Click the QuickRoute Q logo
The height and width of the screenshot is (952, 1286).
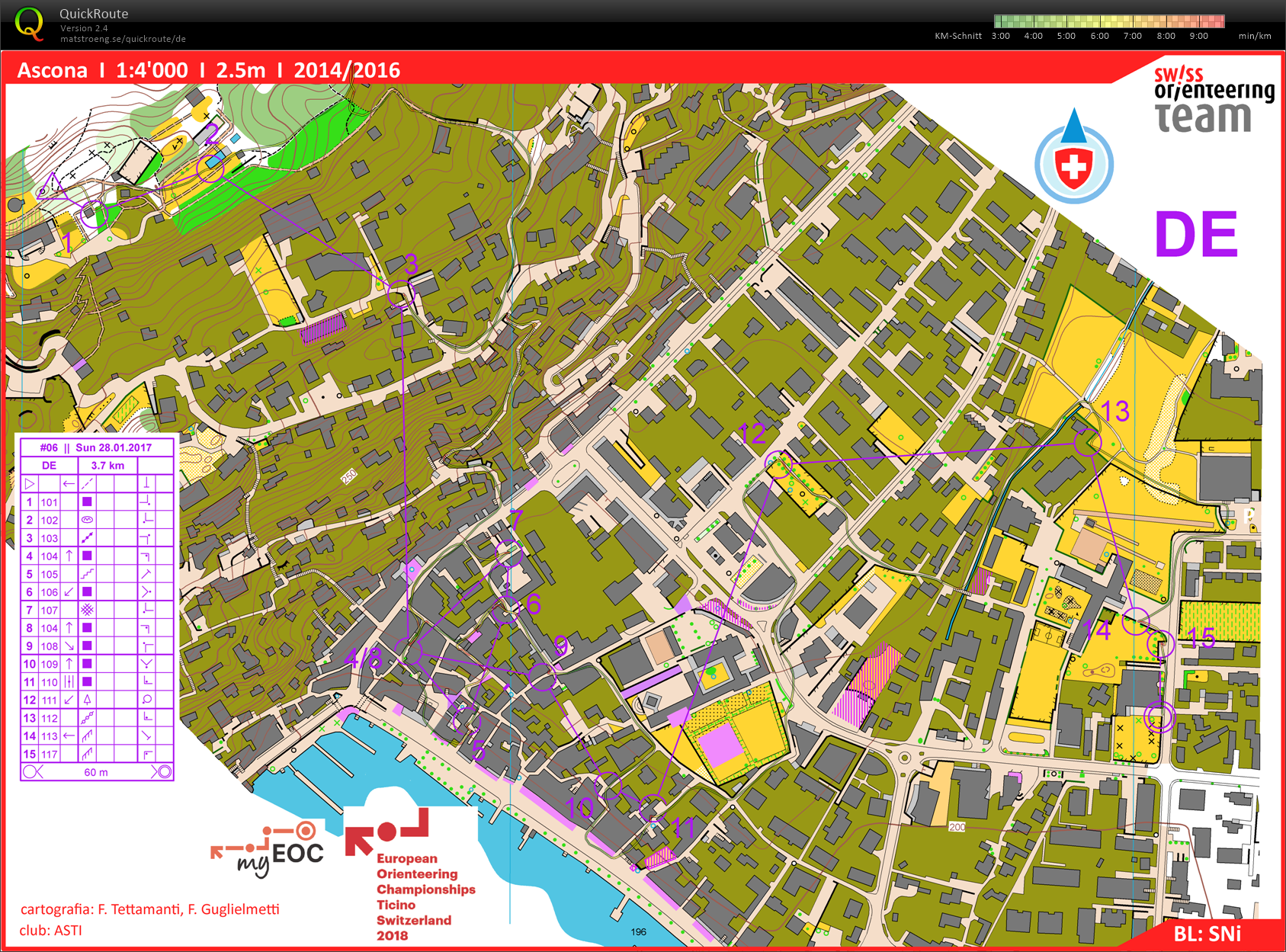29,23
